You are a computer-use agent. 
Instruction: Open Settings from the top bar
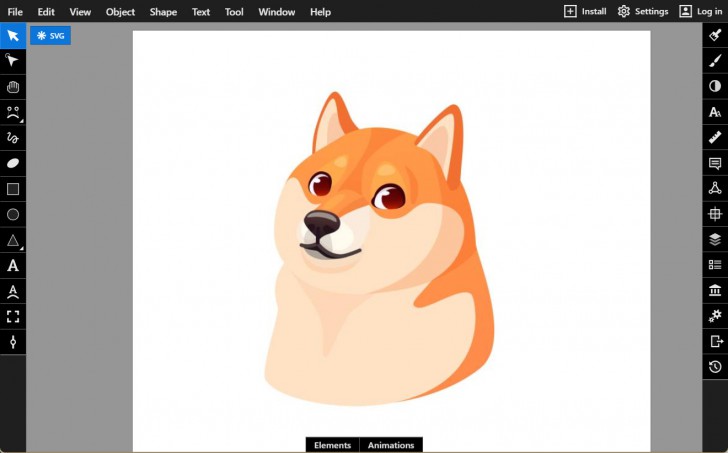pos(643,11)
